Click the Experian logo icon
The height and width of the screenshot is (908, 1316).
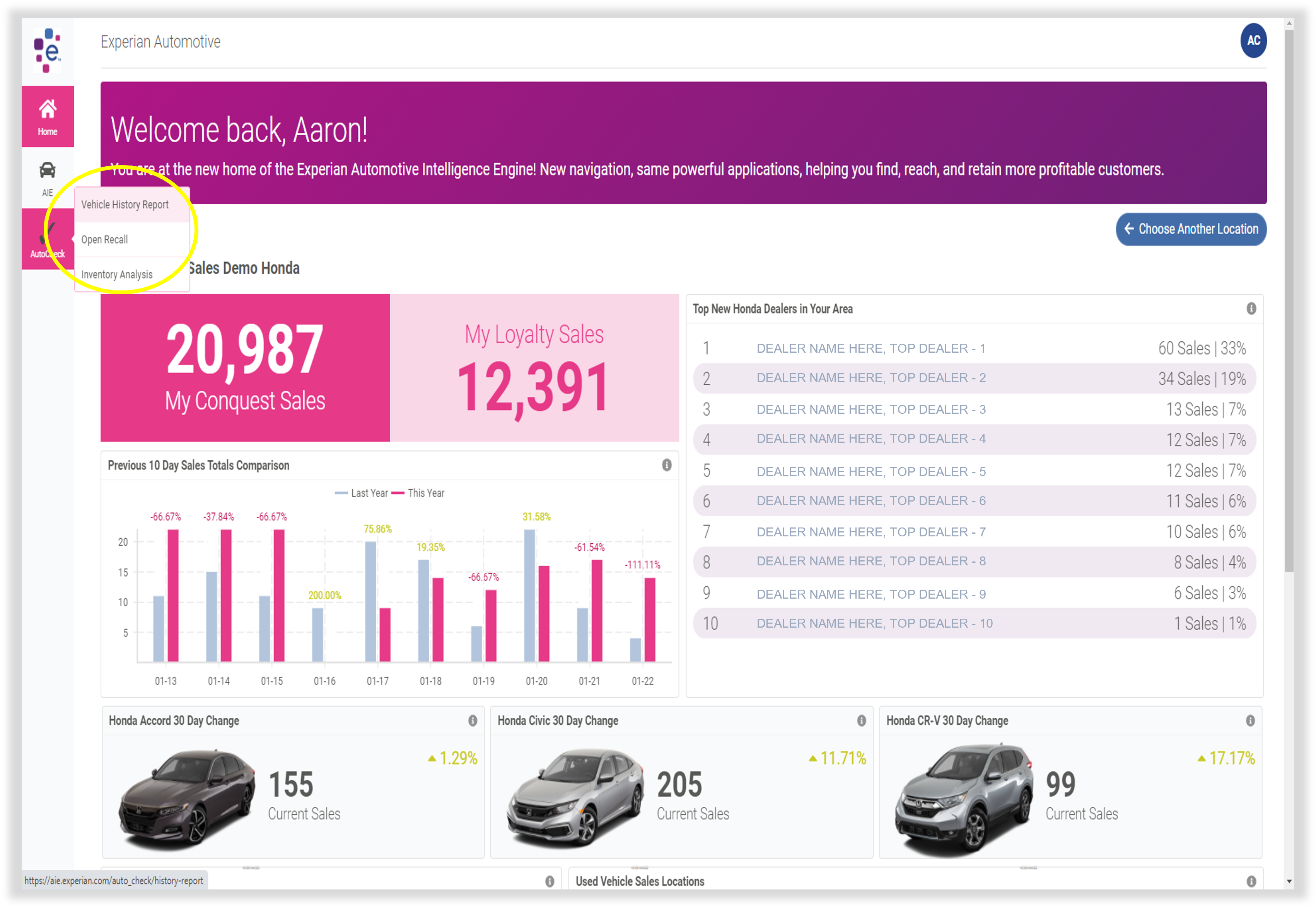(x=47, y=51)
